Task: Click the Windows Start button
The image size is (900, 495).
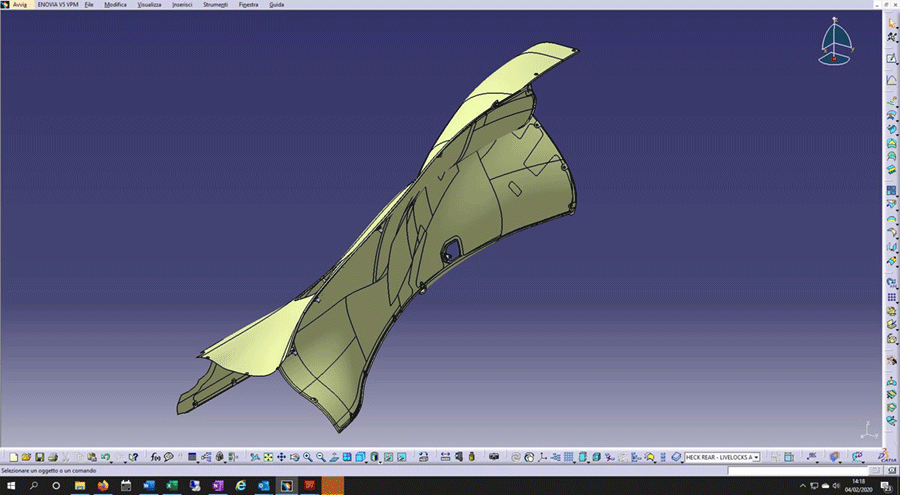Action: click(x=11, y=485)
